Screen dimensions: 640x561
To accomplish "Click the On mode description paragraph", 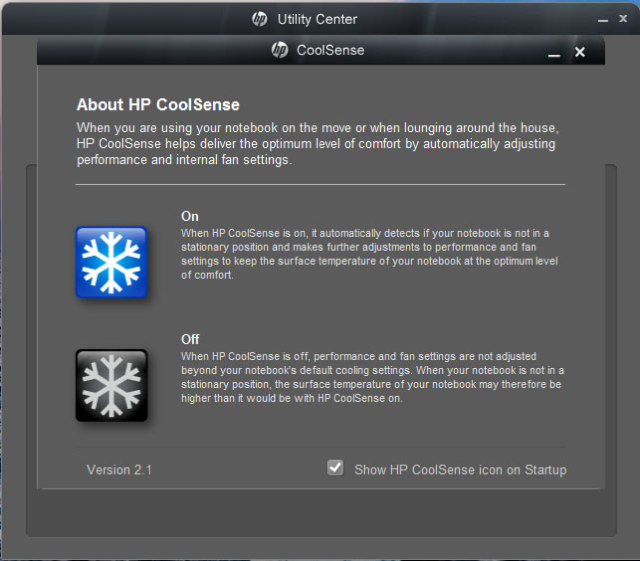I will coord(368,254).
